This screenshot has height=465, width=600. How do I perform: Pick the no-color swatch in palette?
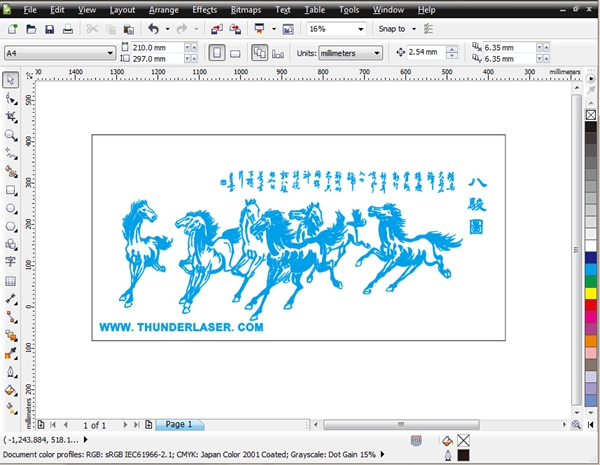[591, 115]
